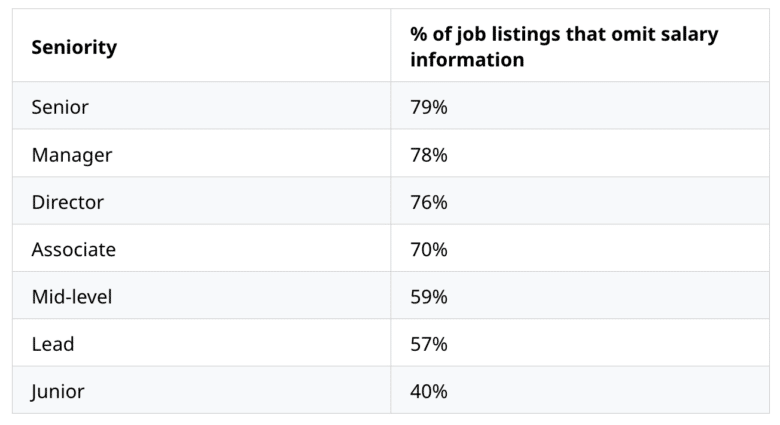Select the Associate cell
780x425 pixels.
point(73,250)
